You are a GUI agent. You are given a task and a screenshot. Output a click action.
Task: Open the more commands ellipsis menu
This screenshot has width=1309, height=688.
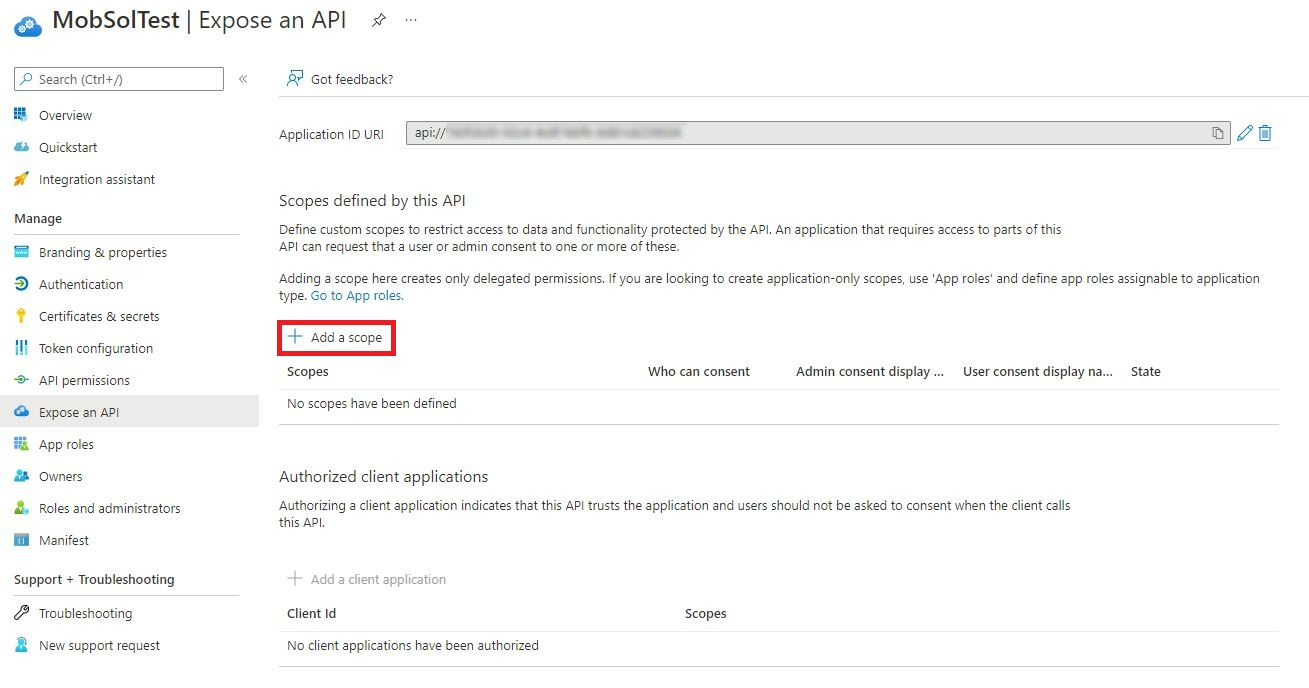410,19
